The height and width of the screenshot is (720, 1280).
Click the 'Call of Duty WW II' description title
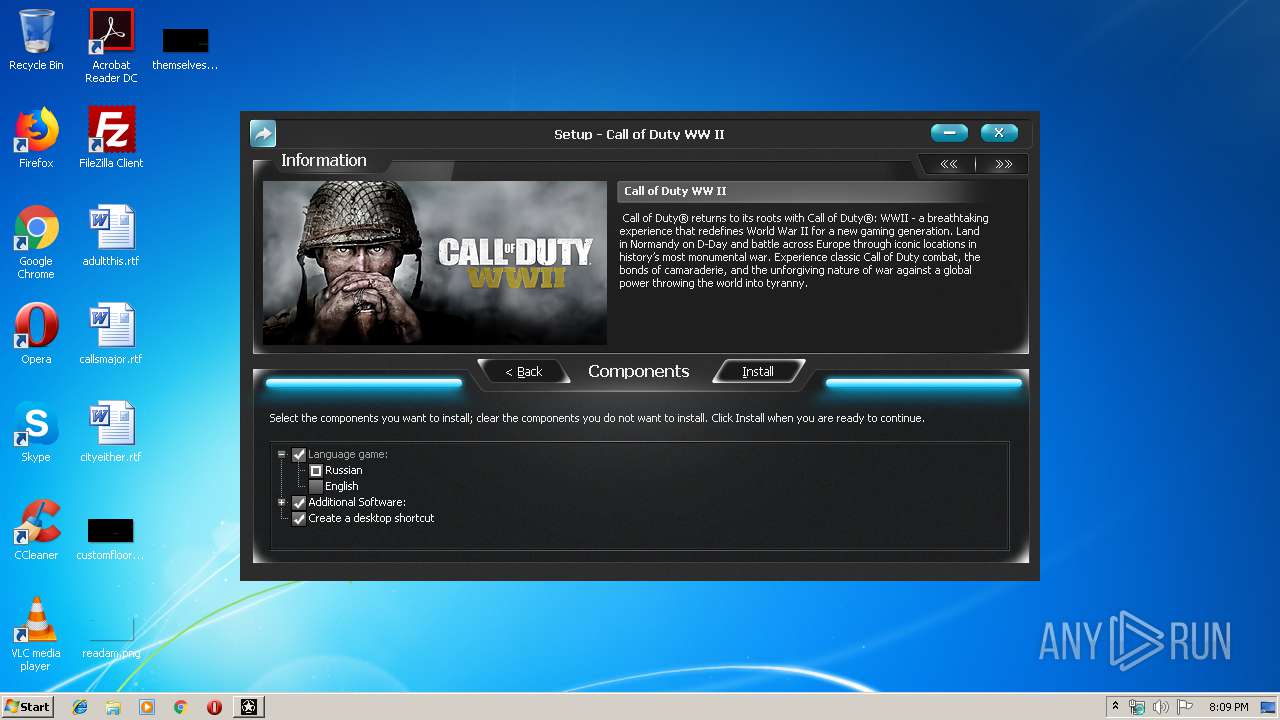click(675, 191)
